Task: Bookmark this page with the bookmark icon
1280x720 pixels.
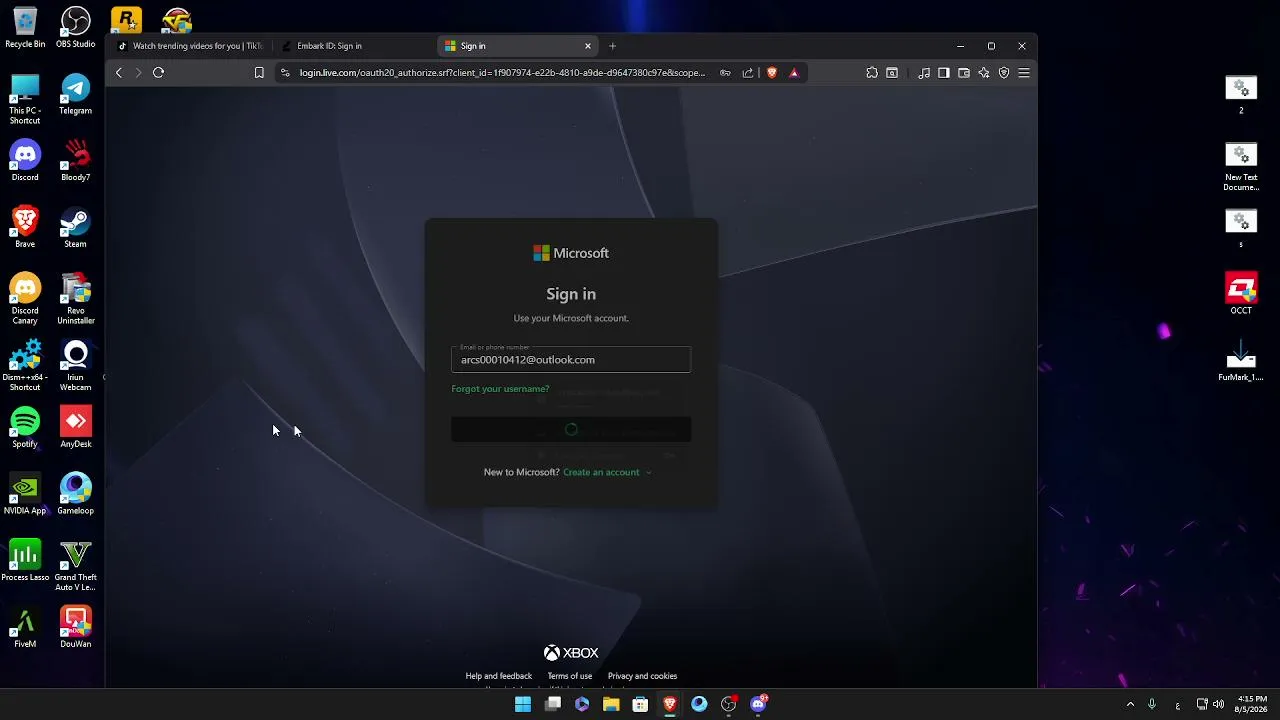Action: coord(259,73)
